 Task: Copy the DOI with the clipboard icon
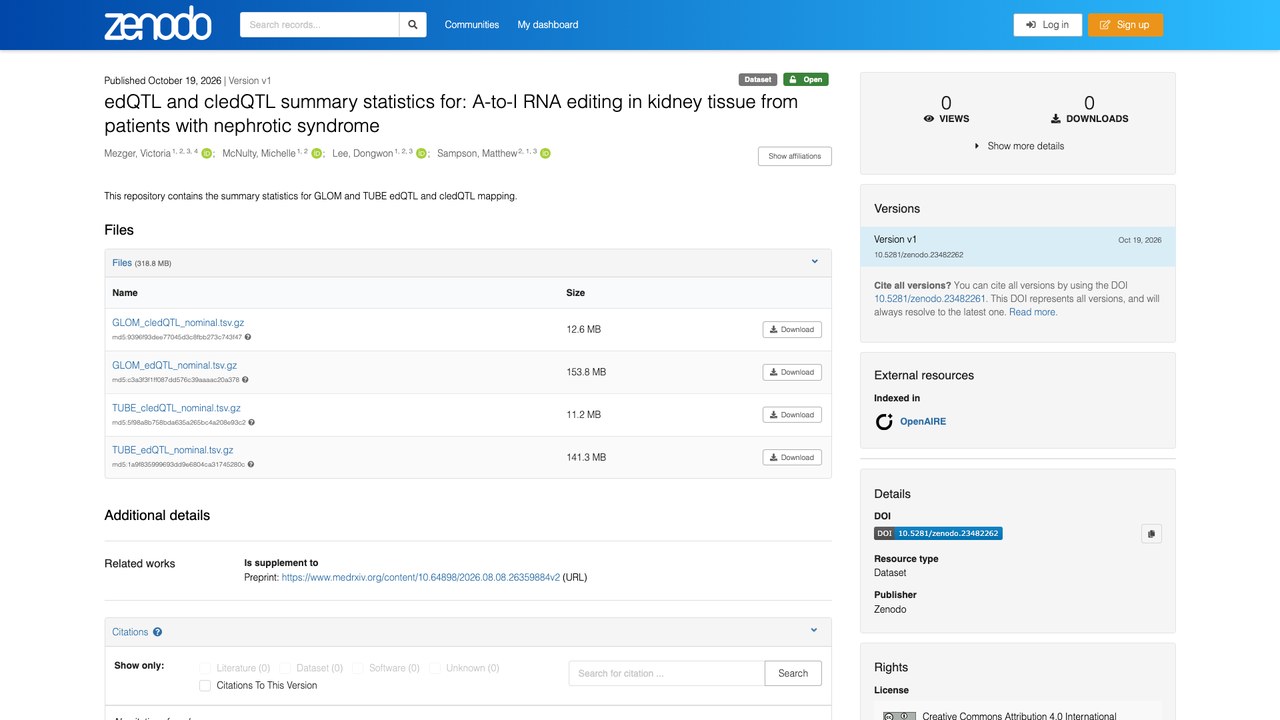point(1151,534)
